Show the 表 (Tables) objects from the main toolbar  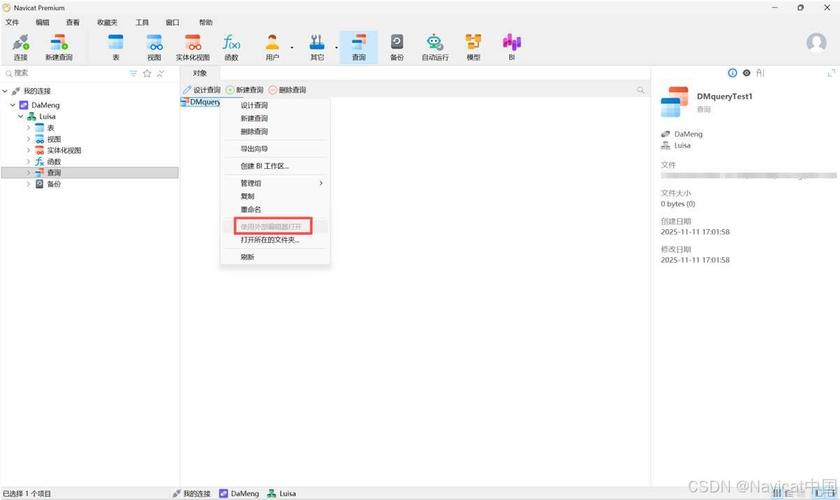click(116, 47)
